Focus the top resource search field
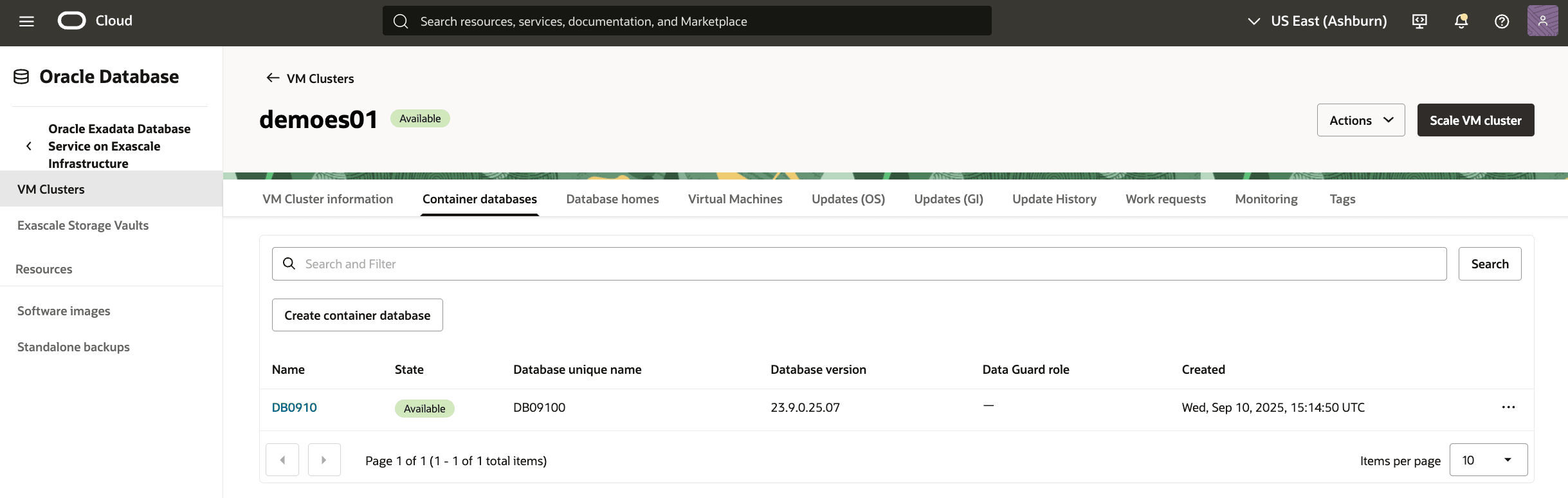This screenshot has height=498, width=1568. (x=687, y=21)
